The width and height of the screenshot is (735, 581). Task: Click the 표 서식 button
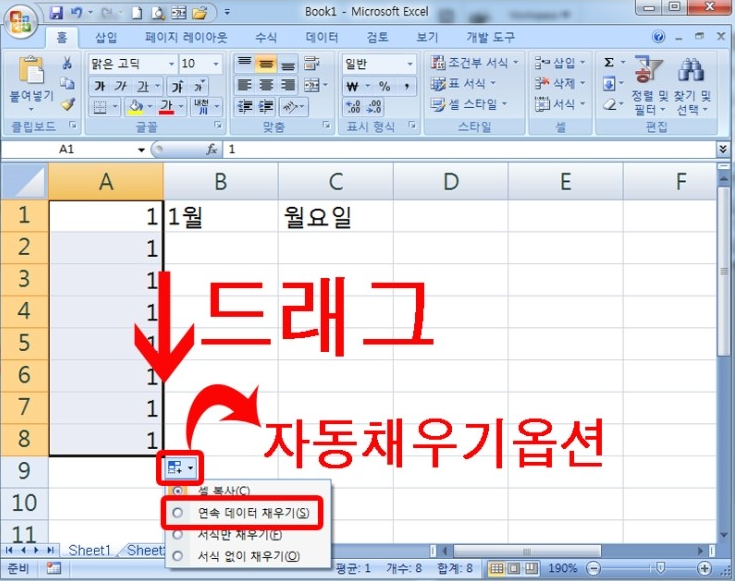463,83
